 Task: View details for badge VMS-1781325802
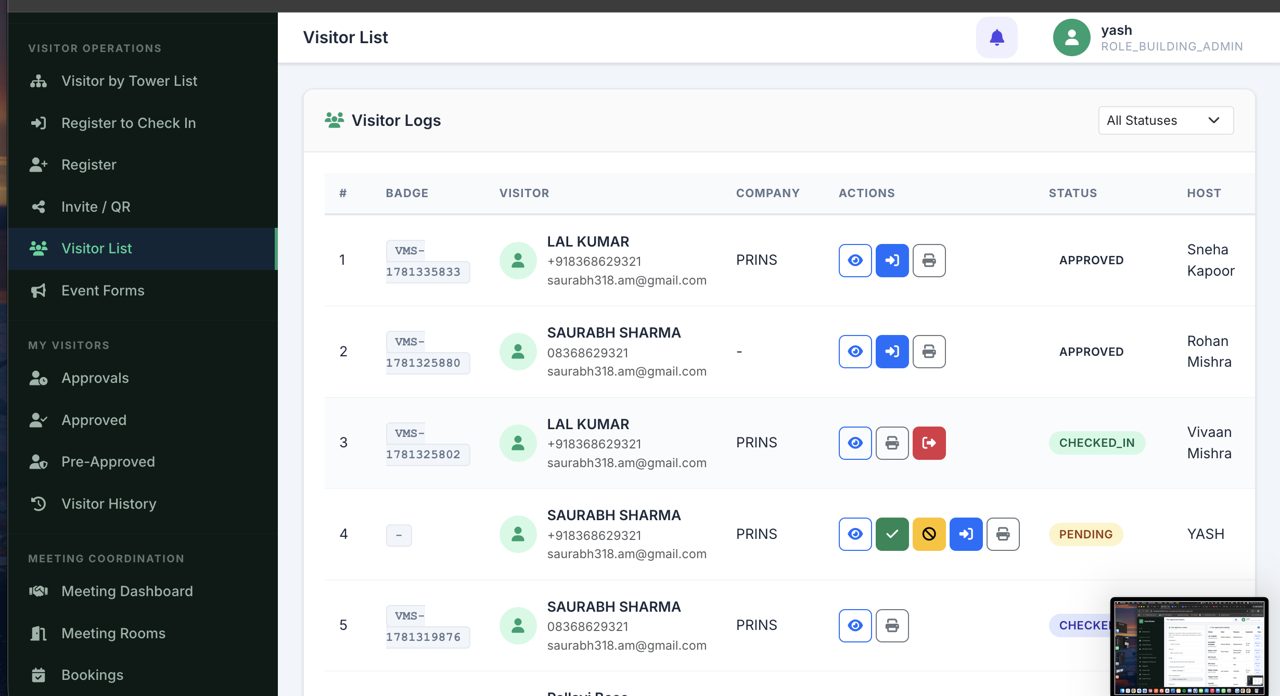click(x=855, y=443)
